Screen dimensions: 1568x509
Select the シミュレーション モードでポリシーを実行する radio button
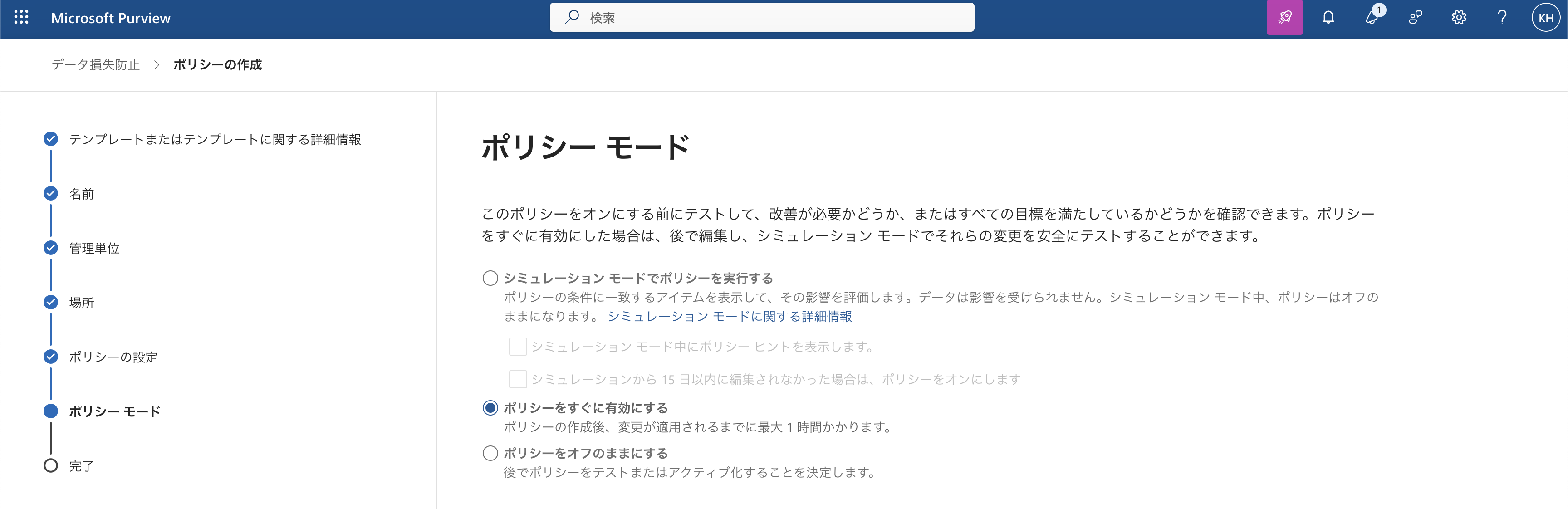pyautogui.click(x=490, y=278)
